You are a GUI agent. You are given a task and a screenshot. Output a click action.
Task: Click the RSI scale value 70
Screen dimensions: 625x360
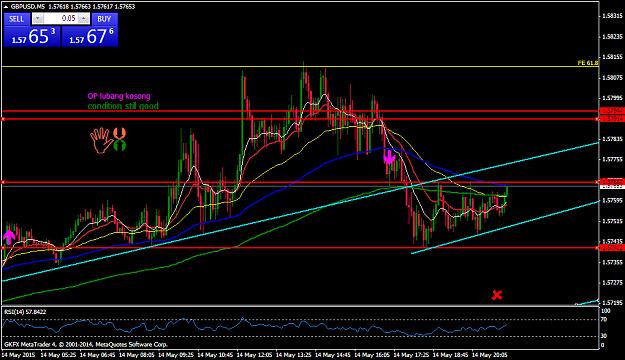click(604, 319)
